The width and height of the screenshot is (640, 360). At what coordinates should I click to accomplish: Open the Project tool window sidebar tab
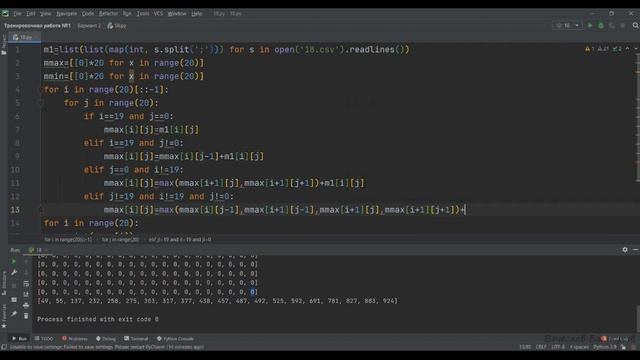tap(4, 44)
